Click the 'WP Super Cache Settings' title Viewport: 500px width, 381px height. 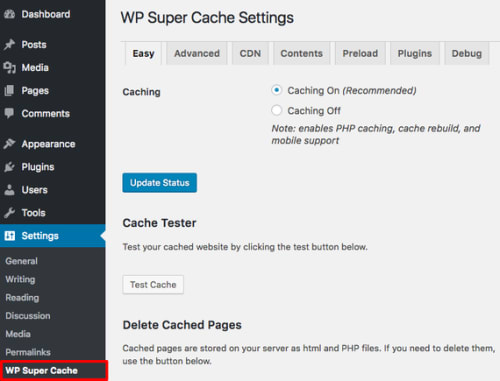coord(207,18)
